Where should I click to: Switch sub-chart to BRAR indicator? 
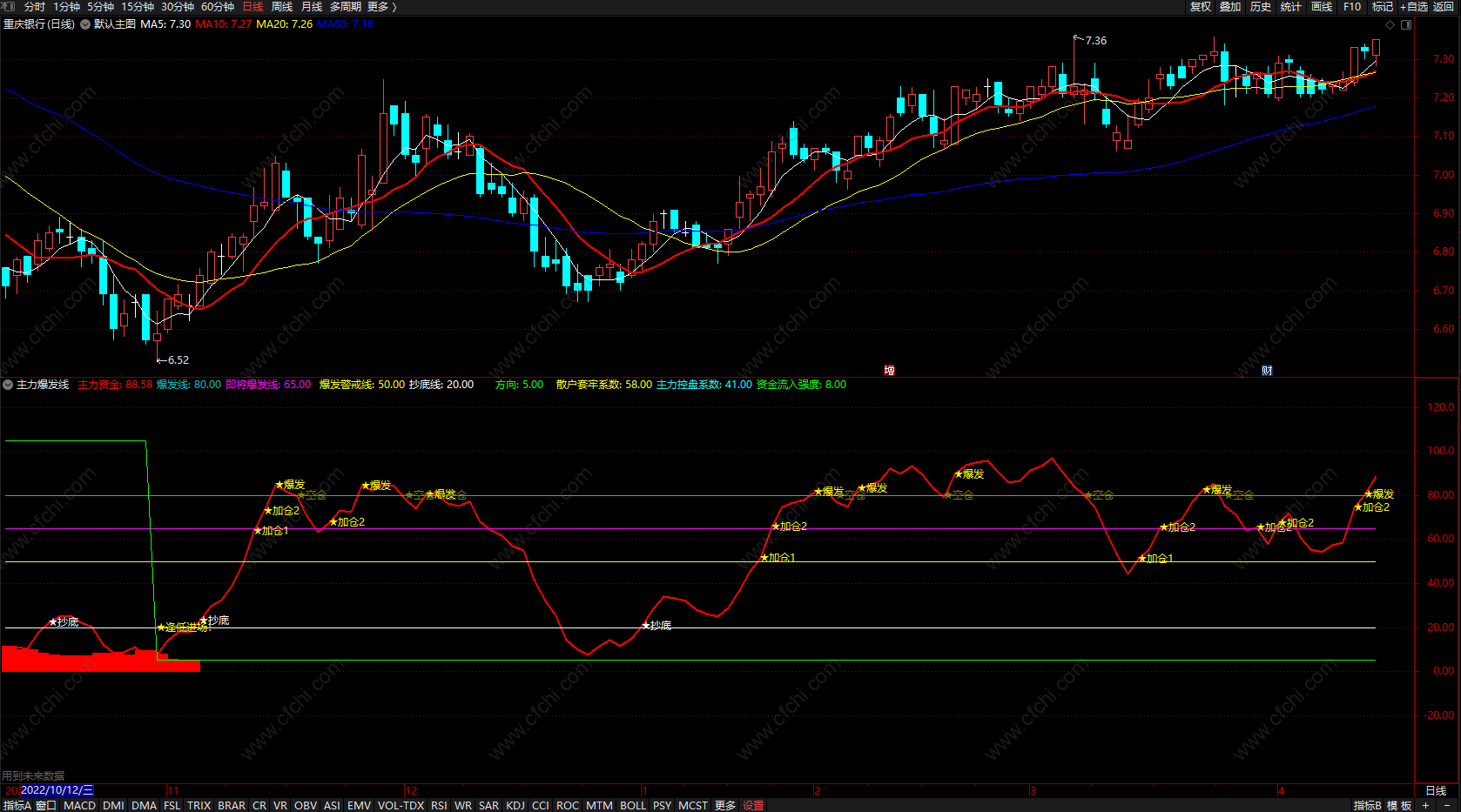232,806
